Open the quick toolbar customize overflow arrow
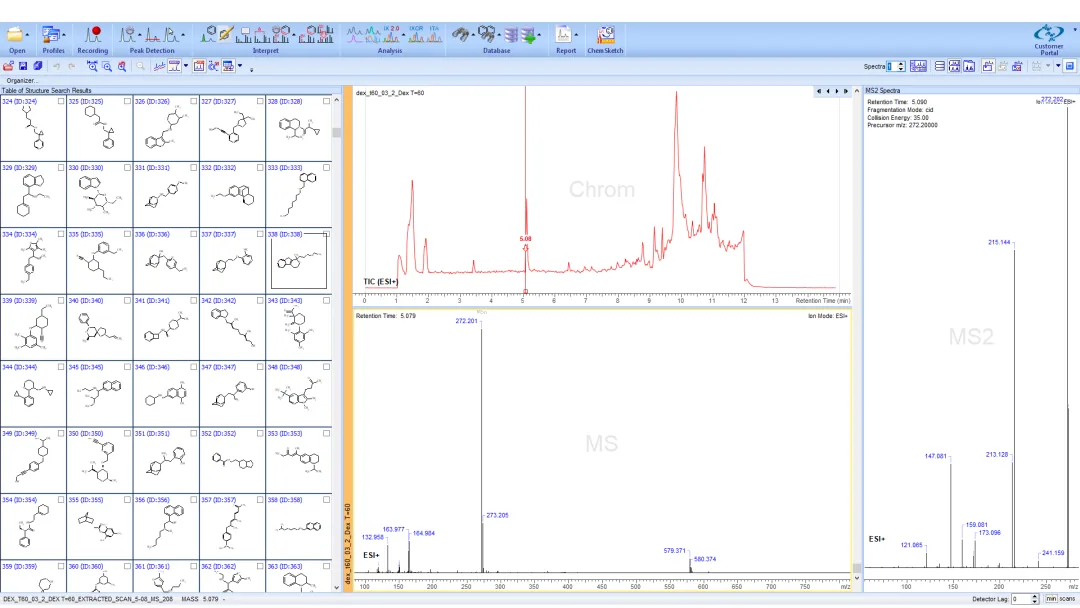This screenshot has height=608, width=1080. [x=251, y=69]
